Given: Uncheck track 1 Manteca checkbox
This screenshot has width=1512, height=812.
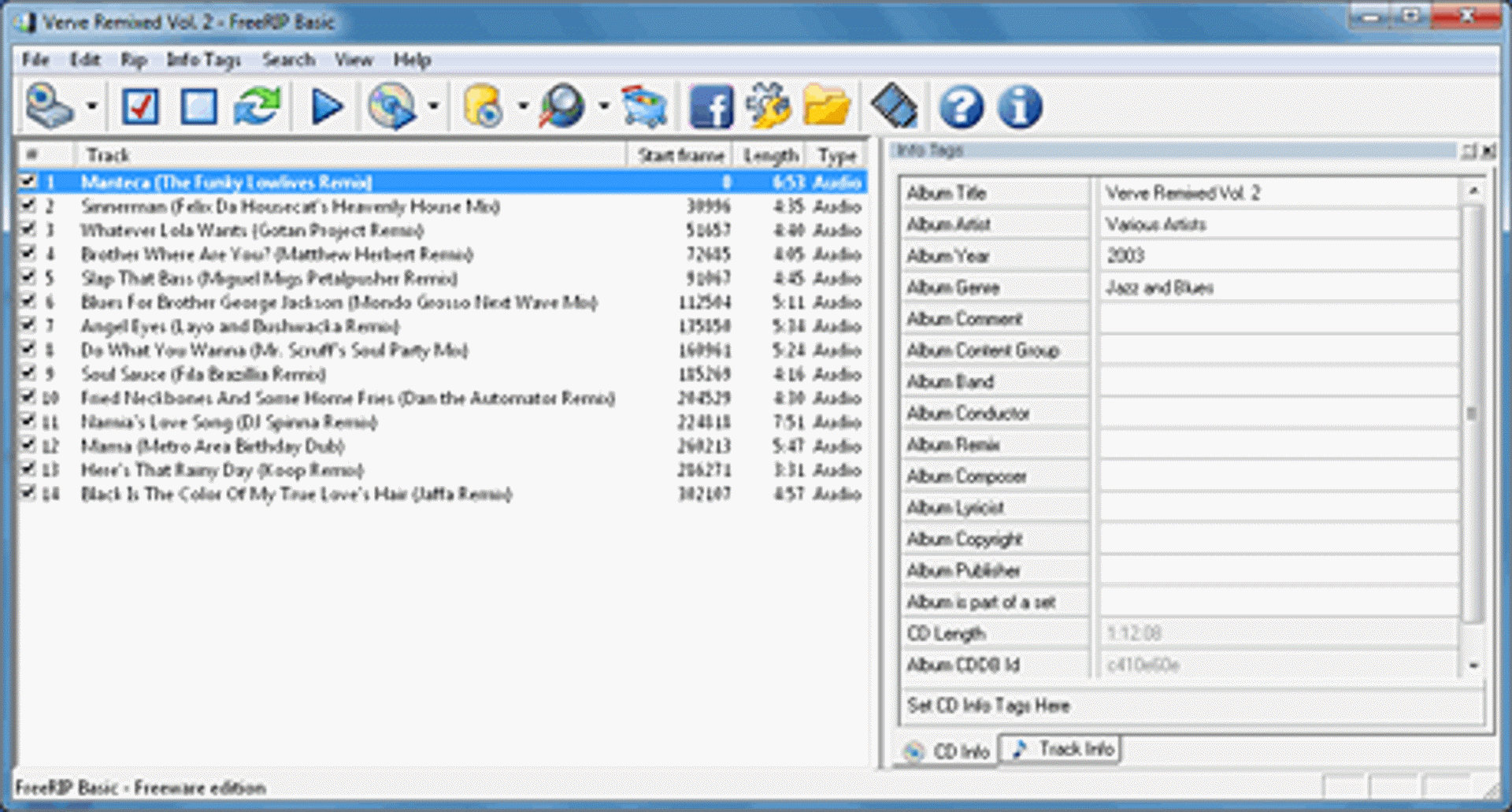Looking at the screenshot, I should tap(28, 182).
